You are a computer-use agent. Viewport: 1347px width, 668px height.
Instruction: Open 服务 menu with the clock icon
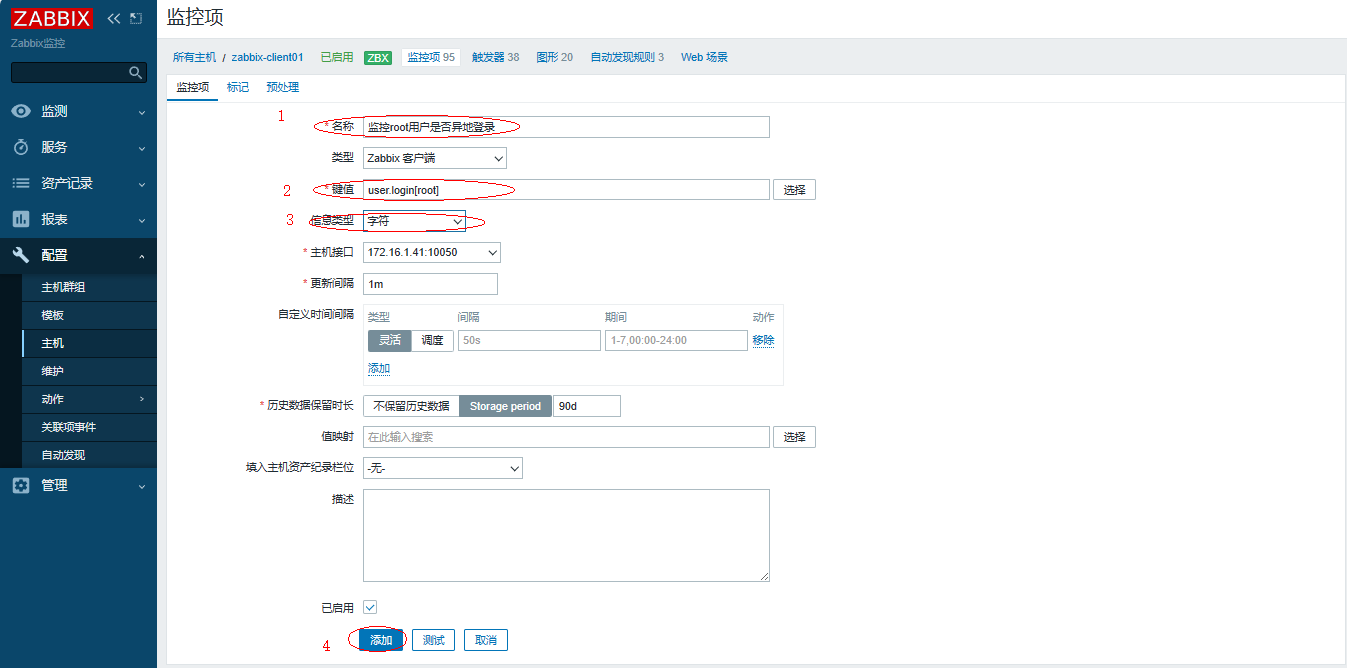click(x=21, y=147)
